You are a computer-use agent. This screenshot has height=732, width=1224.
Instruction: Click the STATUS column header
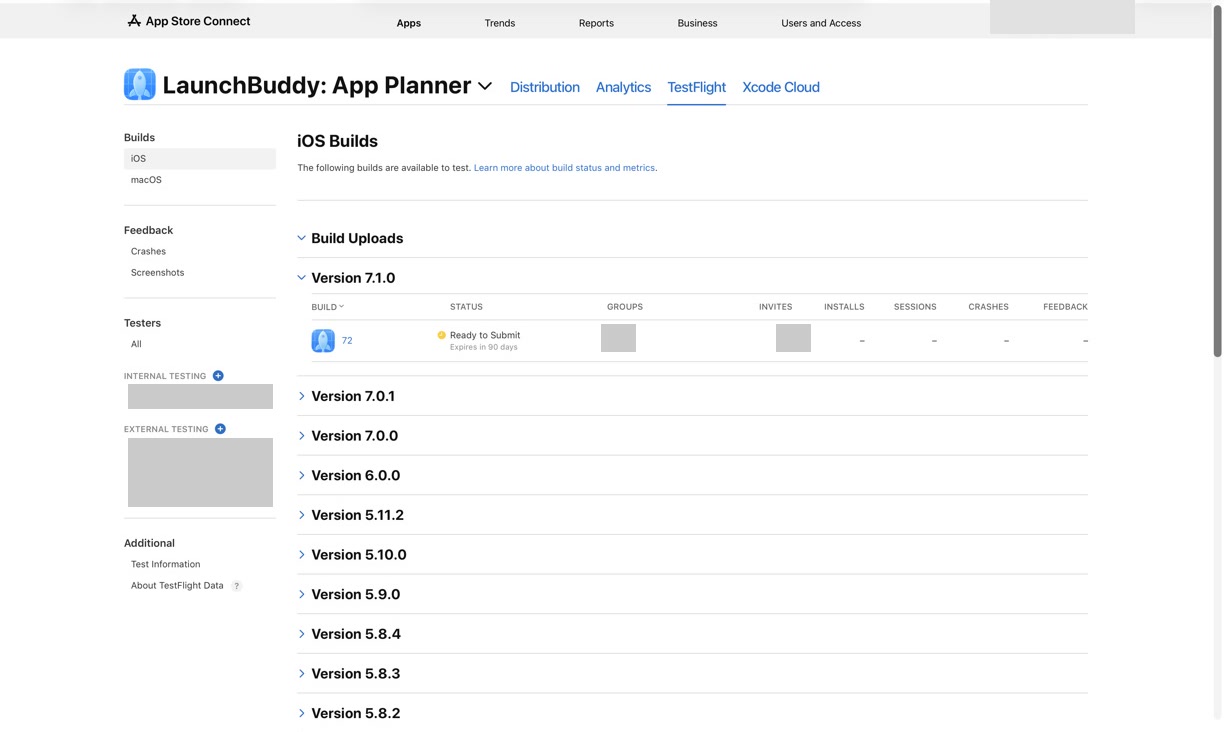[466, 307]
